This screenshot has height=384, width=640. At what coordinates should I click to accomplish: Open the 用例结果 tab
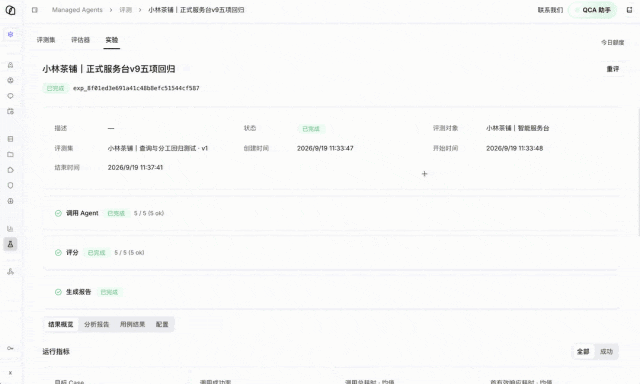(132, 324)
